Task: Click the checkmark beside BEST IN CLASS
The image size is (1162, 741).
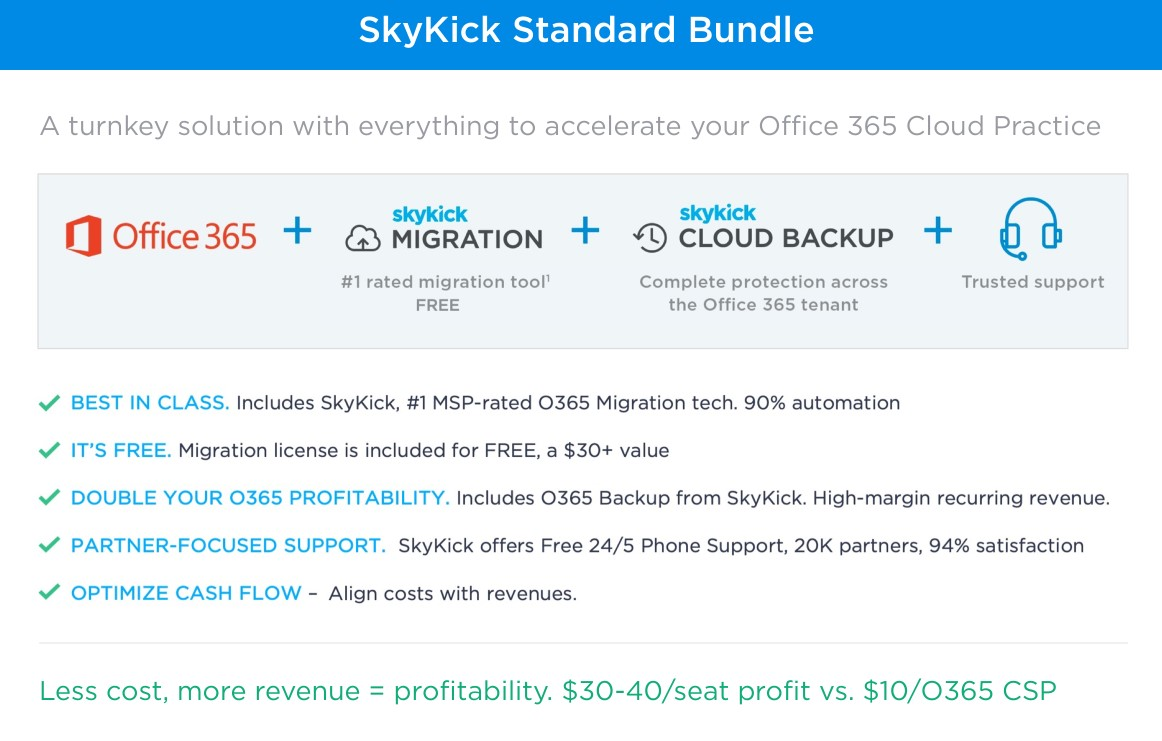Action: click(49, 403)
